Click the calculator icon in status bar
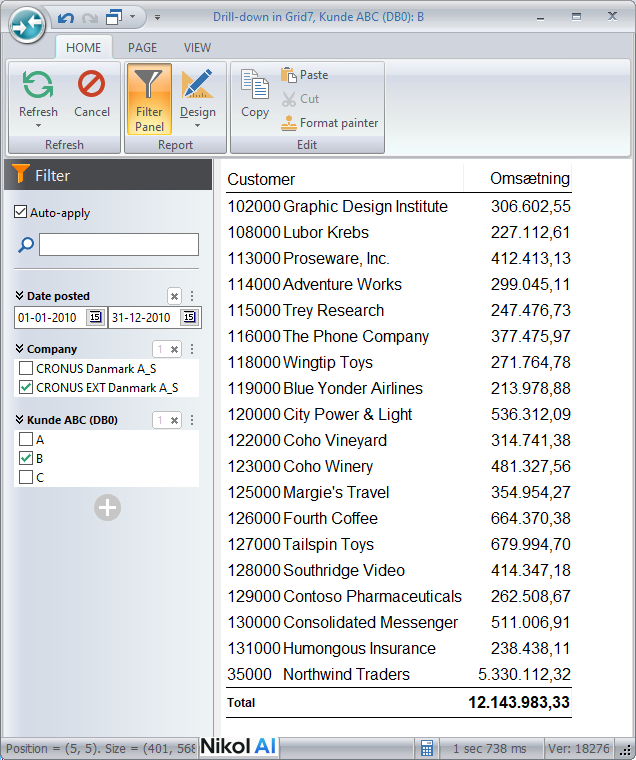 pyautogui.click(x=427, y=748)
